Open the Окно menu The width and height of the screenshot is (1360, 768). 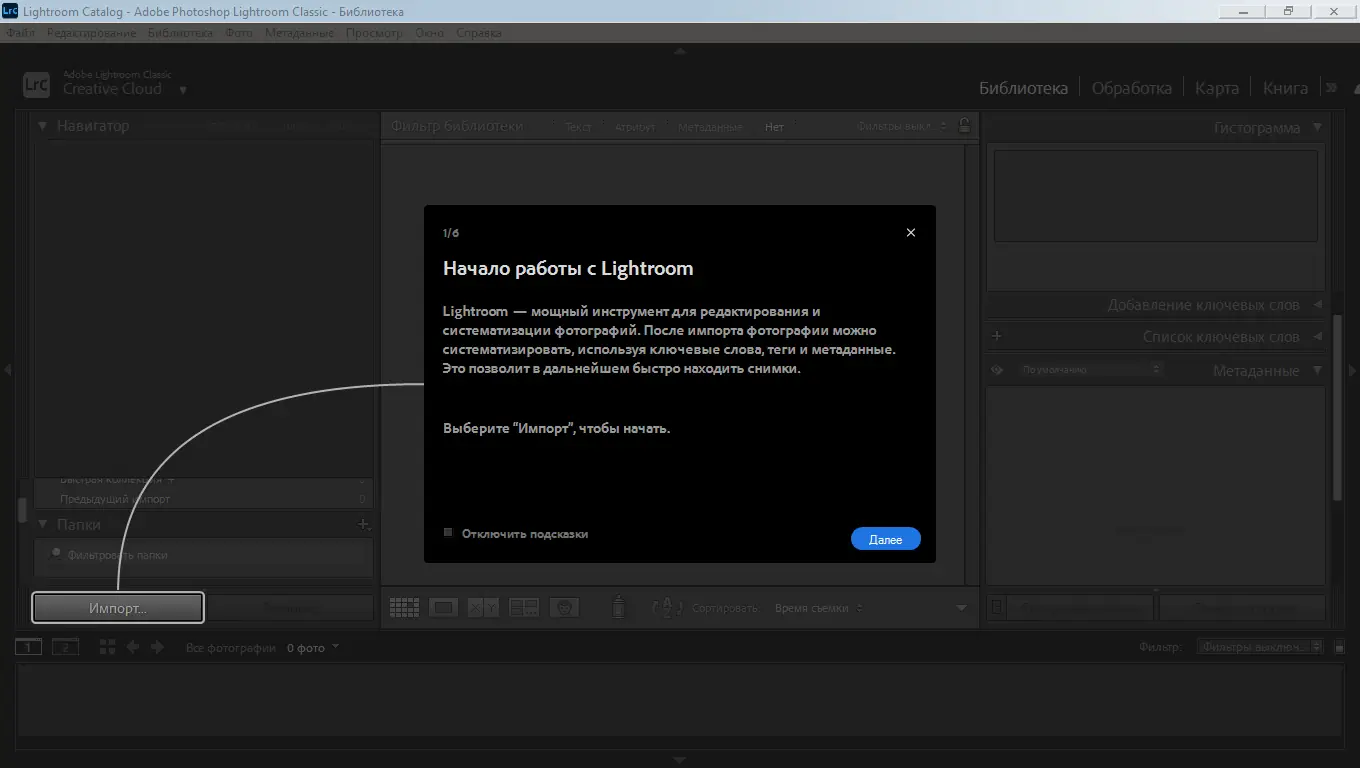tap(429, 33)
